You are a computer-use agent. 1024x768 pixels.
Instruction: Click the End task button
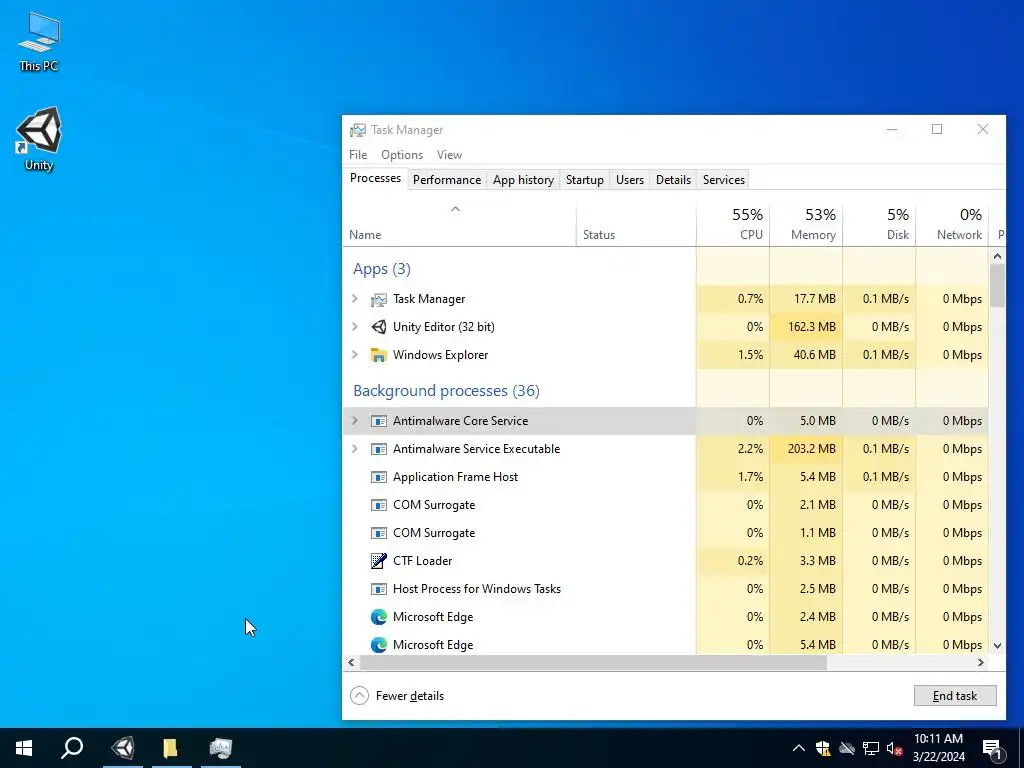pyautogui.click(x=955, y=696)
